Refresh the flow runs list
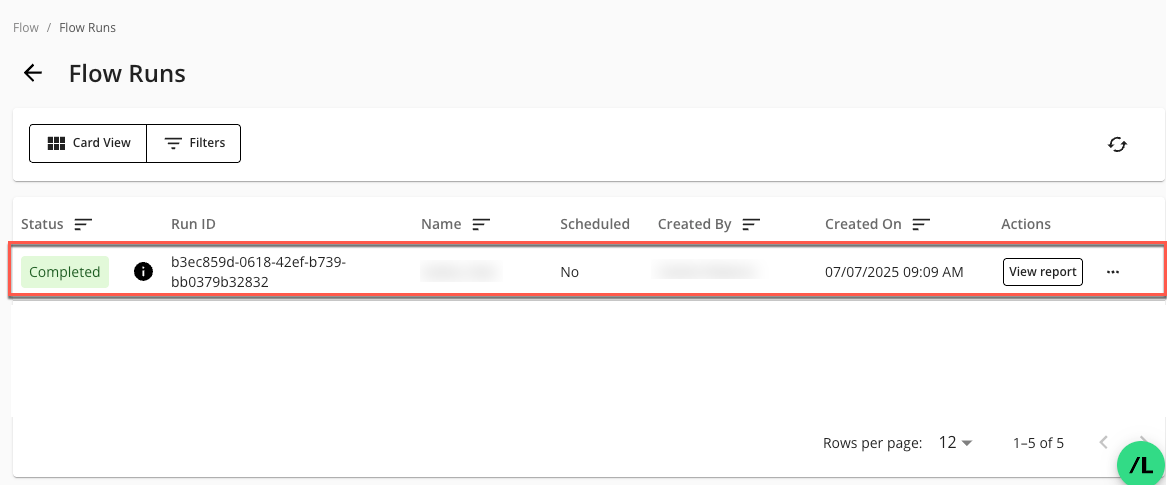Screen dimensions: 1167x485 1117,144
